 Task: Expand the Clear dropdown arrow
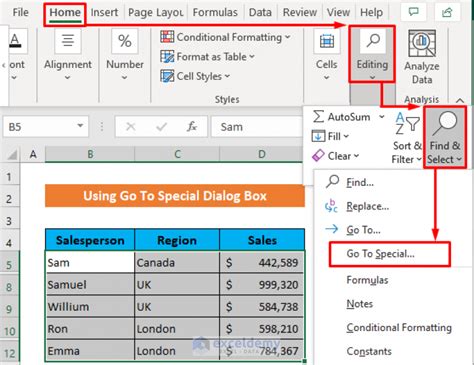(356, 156)
